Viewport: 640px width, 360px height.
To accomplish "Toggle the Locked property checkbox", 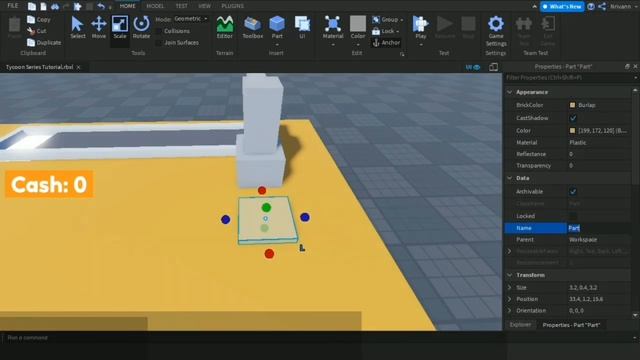I will click(x=573, y=216).
